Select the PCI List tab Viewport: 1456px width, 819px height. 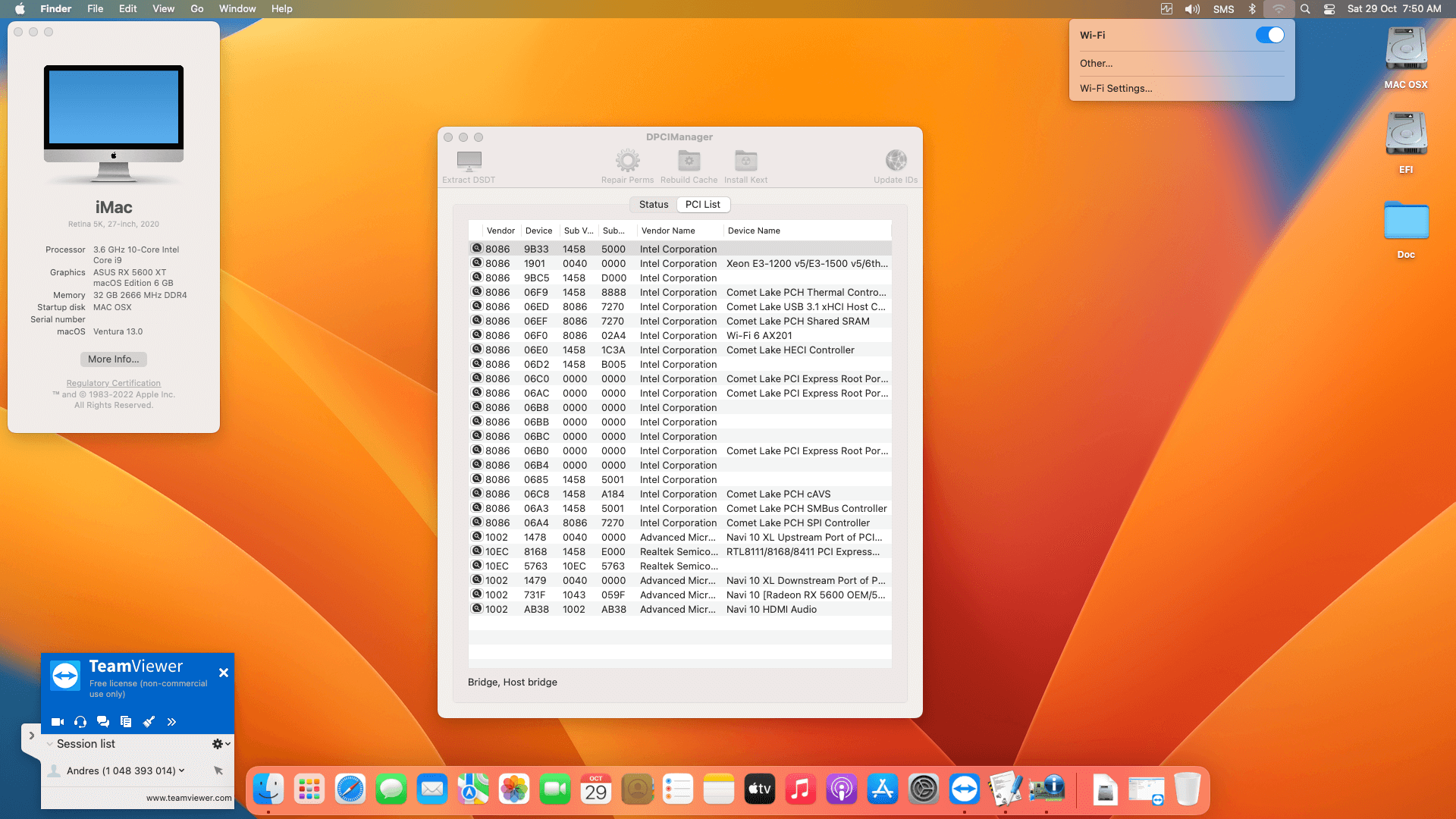coord(703,204)
